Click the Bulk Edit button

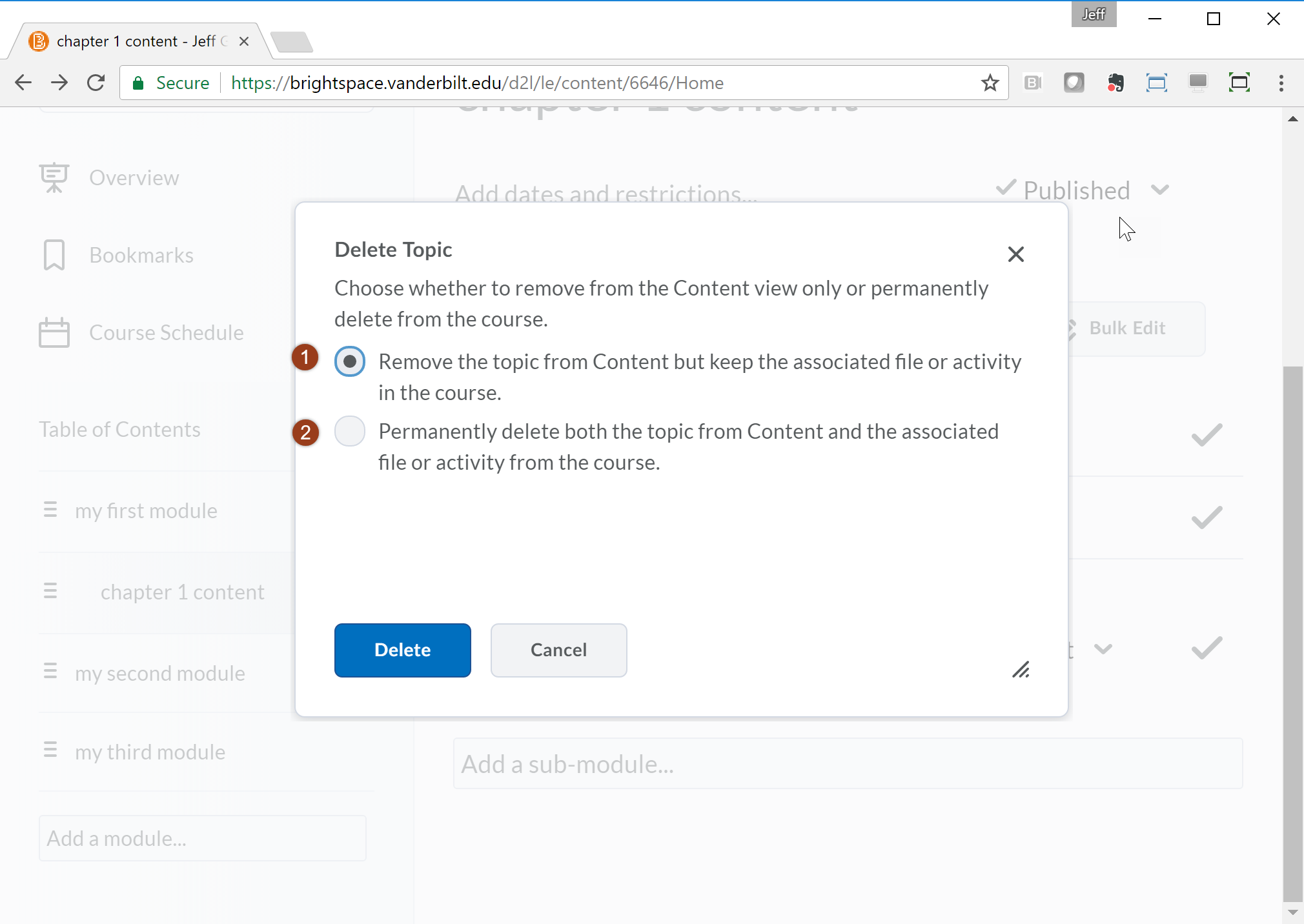click(x=1136, y=328)
